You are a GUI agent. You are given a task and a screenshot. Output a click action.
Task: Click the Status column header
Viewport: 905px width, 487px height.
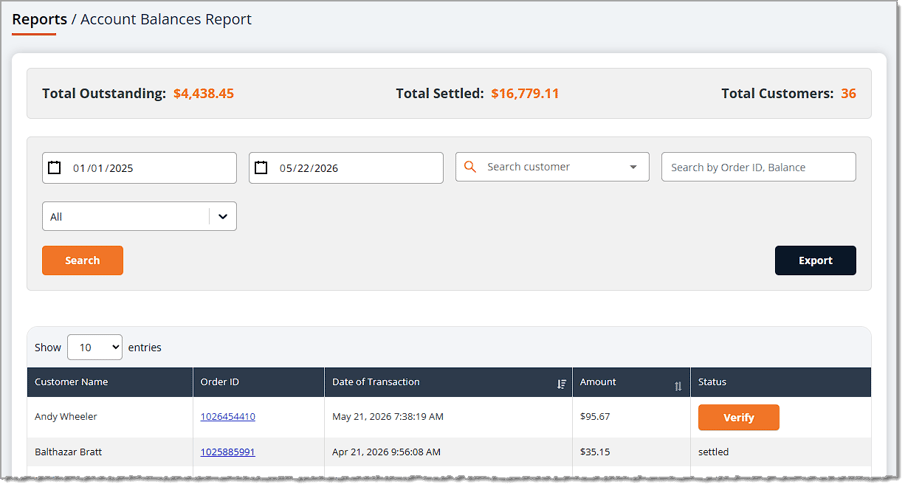pos(780,382)
